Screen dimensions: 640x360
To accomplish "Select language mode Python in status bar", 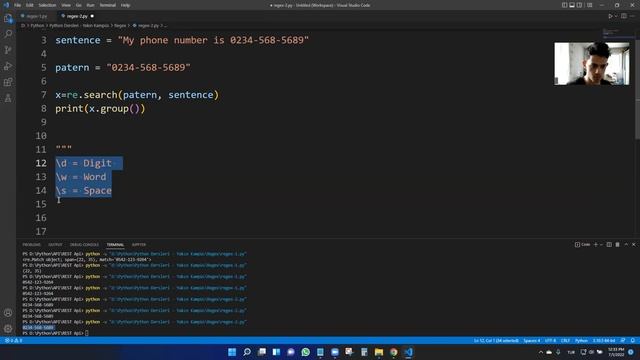I will coord(581,340).
